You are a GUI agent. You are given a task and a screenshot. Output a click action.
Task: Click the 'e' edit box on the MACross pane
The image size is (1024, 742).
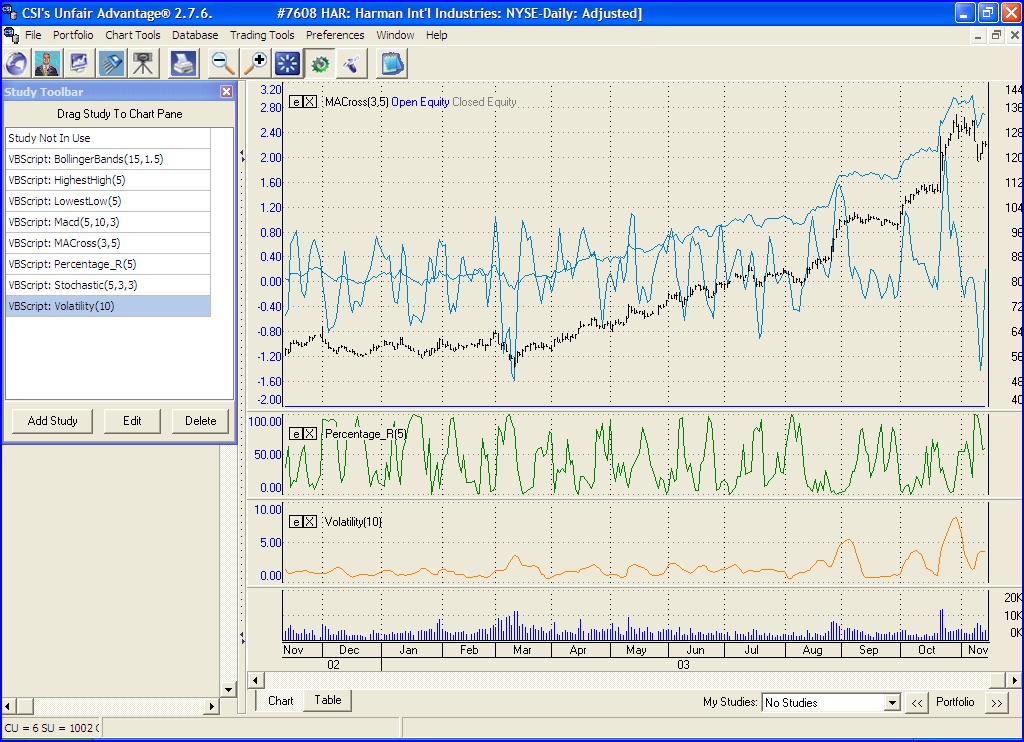click(x=296, y=102)
